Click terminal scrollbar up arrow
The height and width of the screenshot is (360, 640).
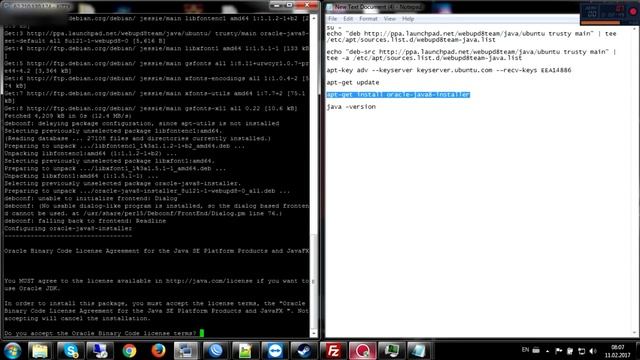click(313, 18)
